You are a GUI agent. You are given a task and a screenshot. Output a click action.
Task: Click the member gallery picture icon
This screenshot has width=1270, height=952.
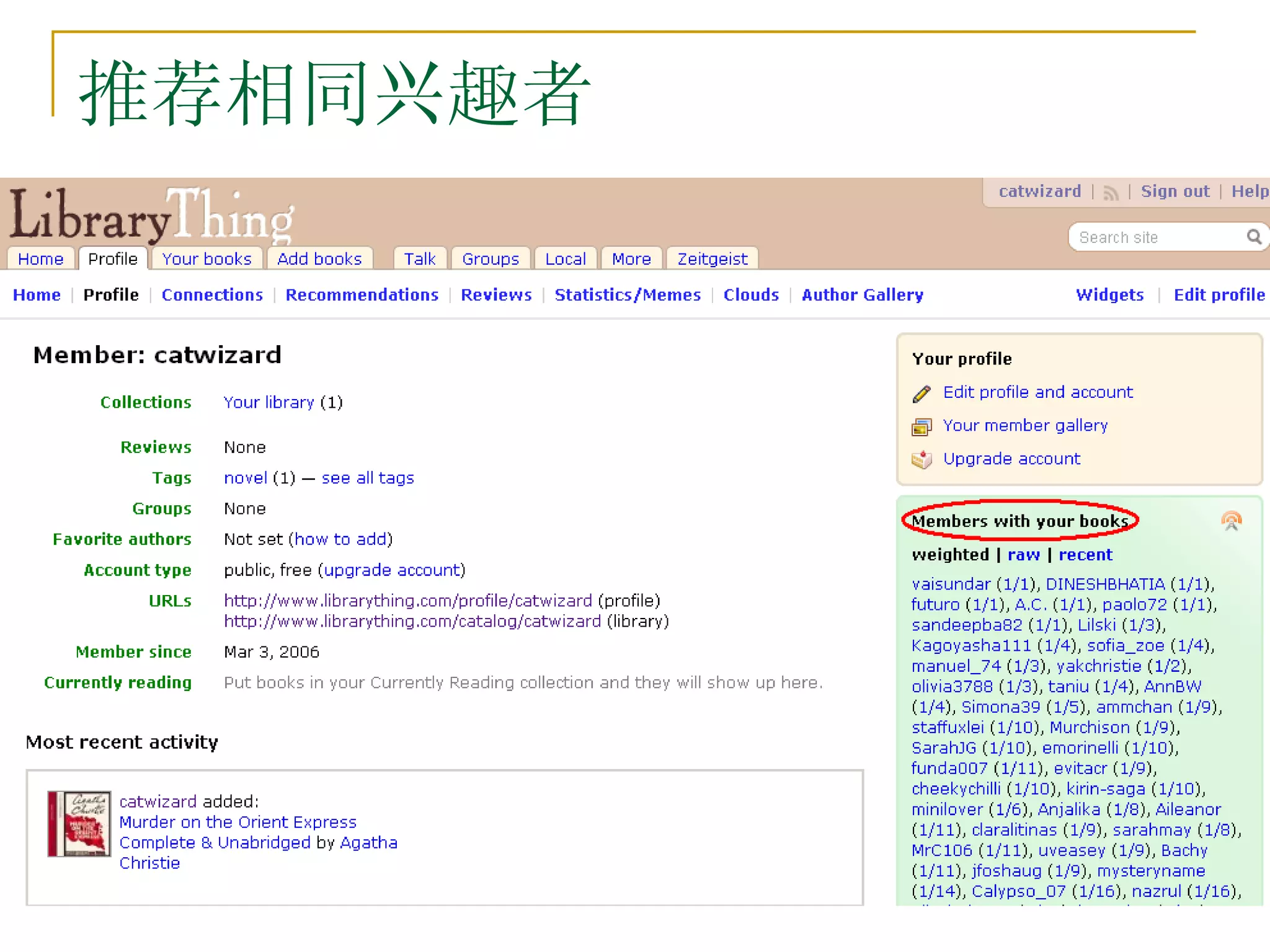click(922, 426)
